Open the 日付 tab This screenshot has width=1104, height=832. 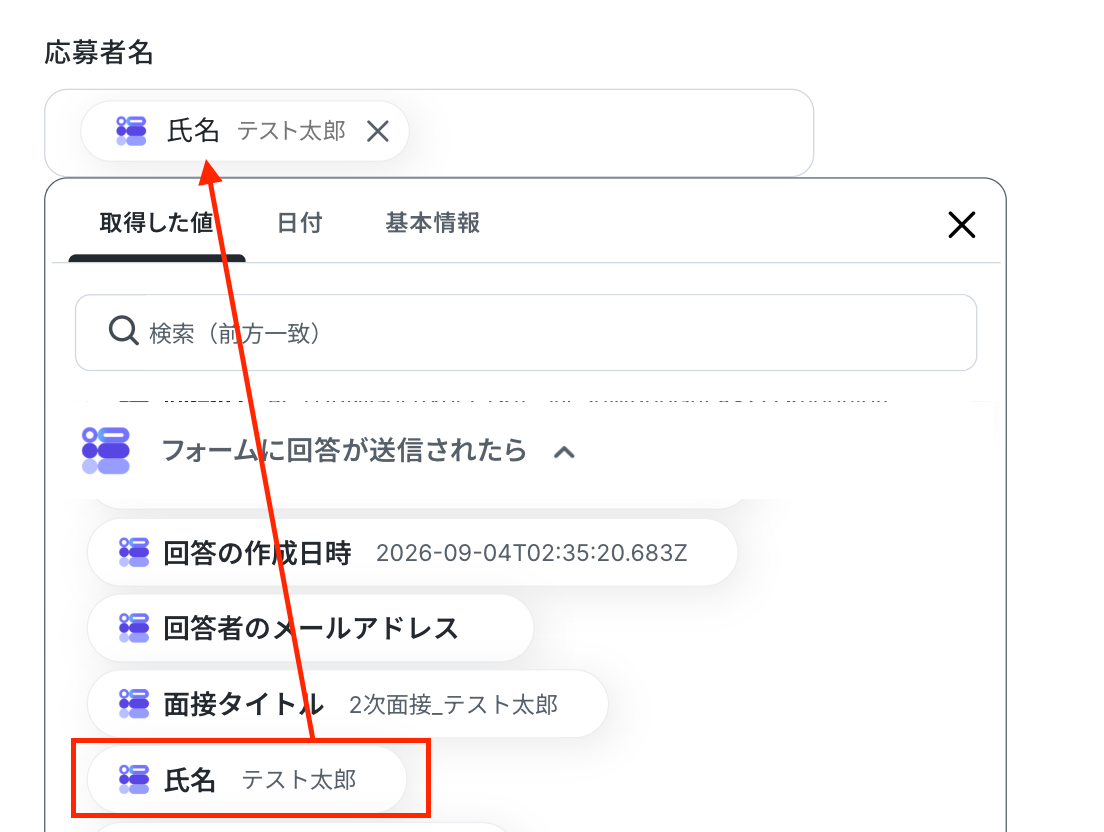pyautogui.click(x=299, y=223)
